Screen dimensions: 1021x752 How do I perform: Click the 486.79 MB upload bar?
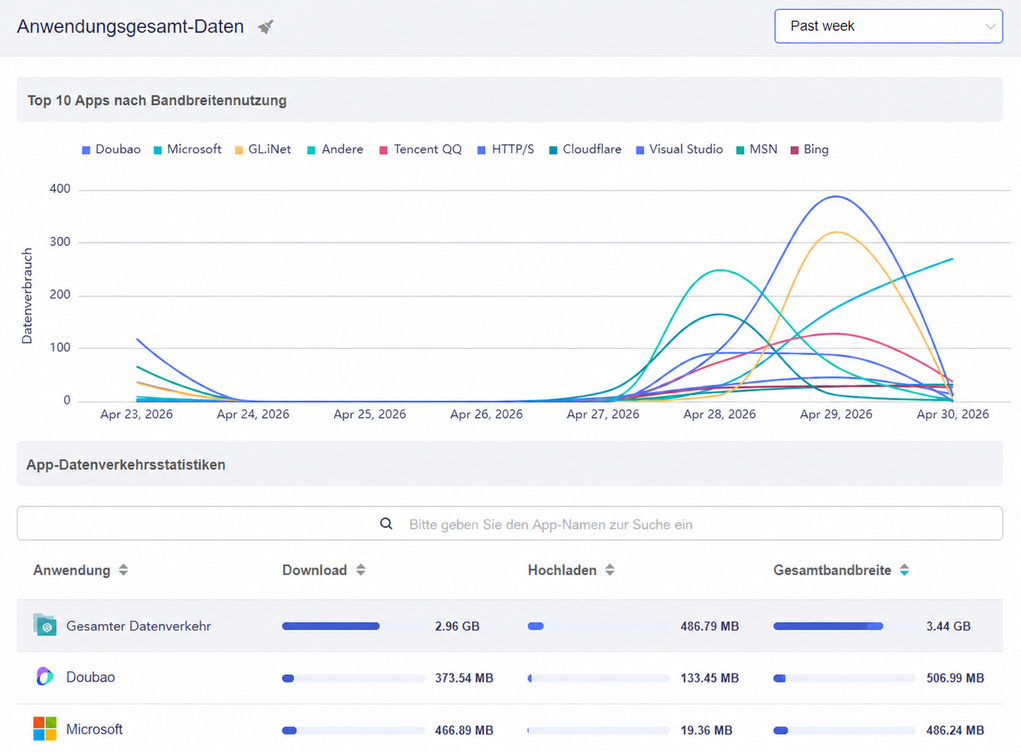(x=598, y=626)
